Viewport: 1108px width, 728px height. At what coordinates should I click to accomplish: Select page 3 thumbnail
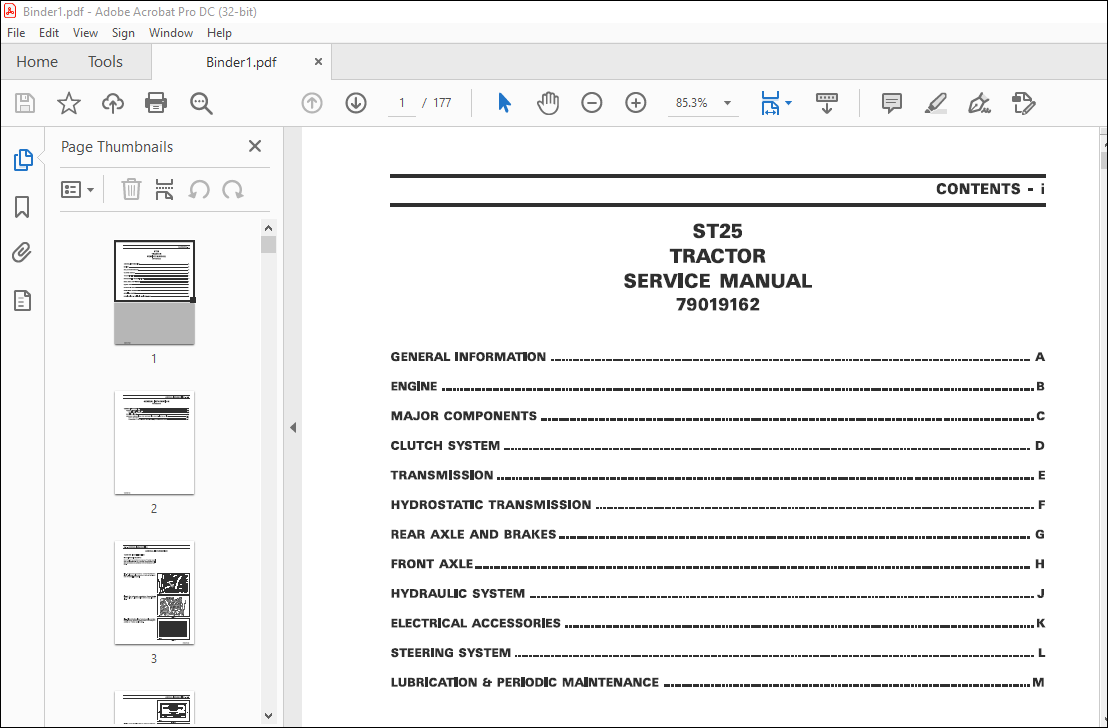154,592
